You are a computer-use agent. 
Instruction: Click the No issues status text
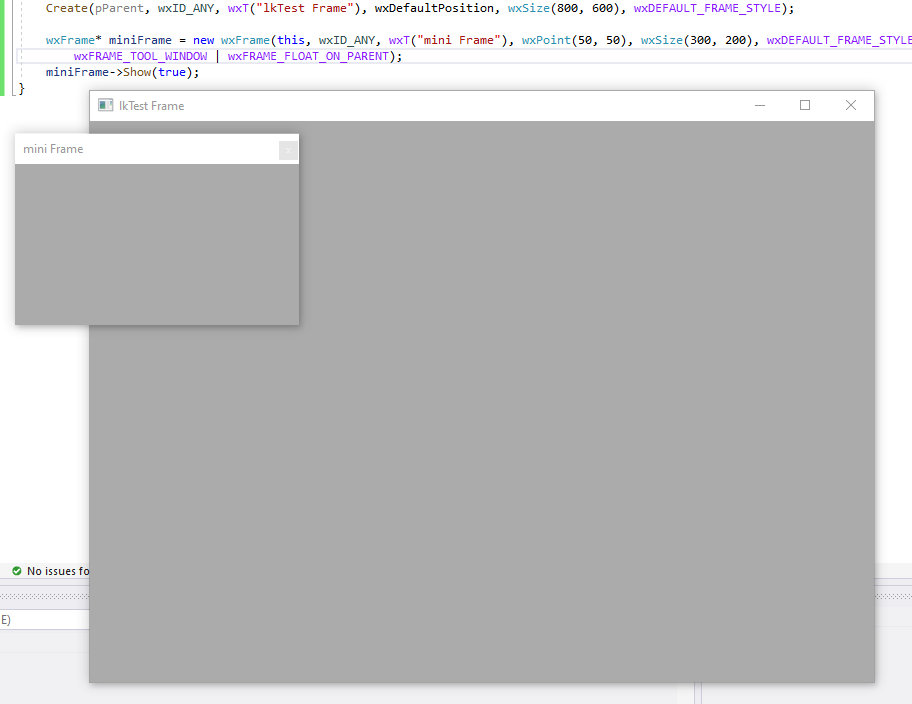pos(58,571)
